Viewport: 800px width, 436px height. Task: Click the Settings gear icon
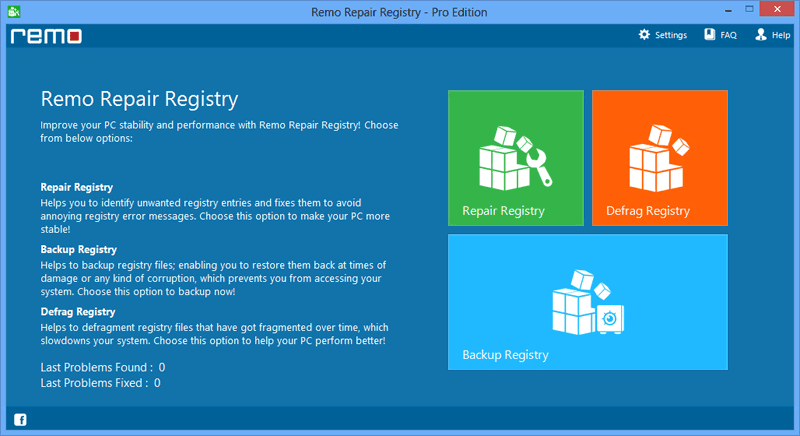[x=644, y=35]
